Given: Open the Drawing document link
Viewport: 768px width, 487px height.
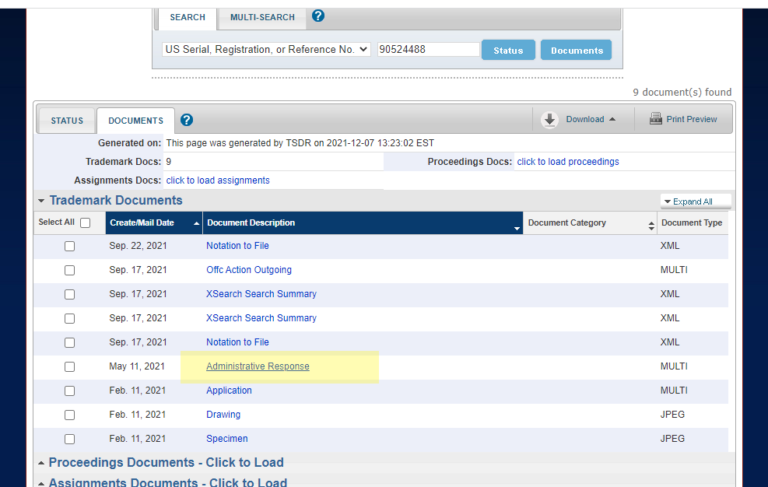Looking at the screenshot, I should point(223,414).
